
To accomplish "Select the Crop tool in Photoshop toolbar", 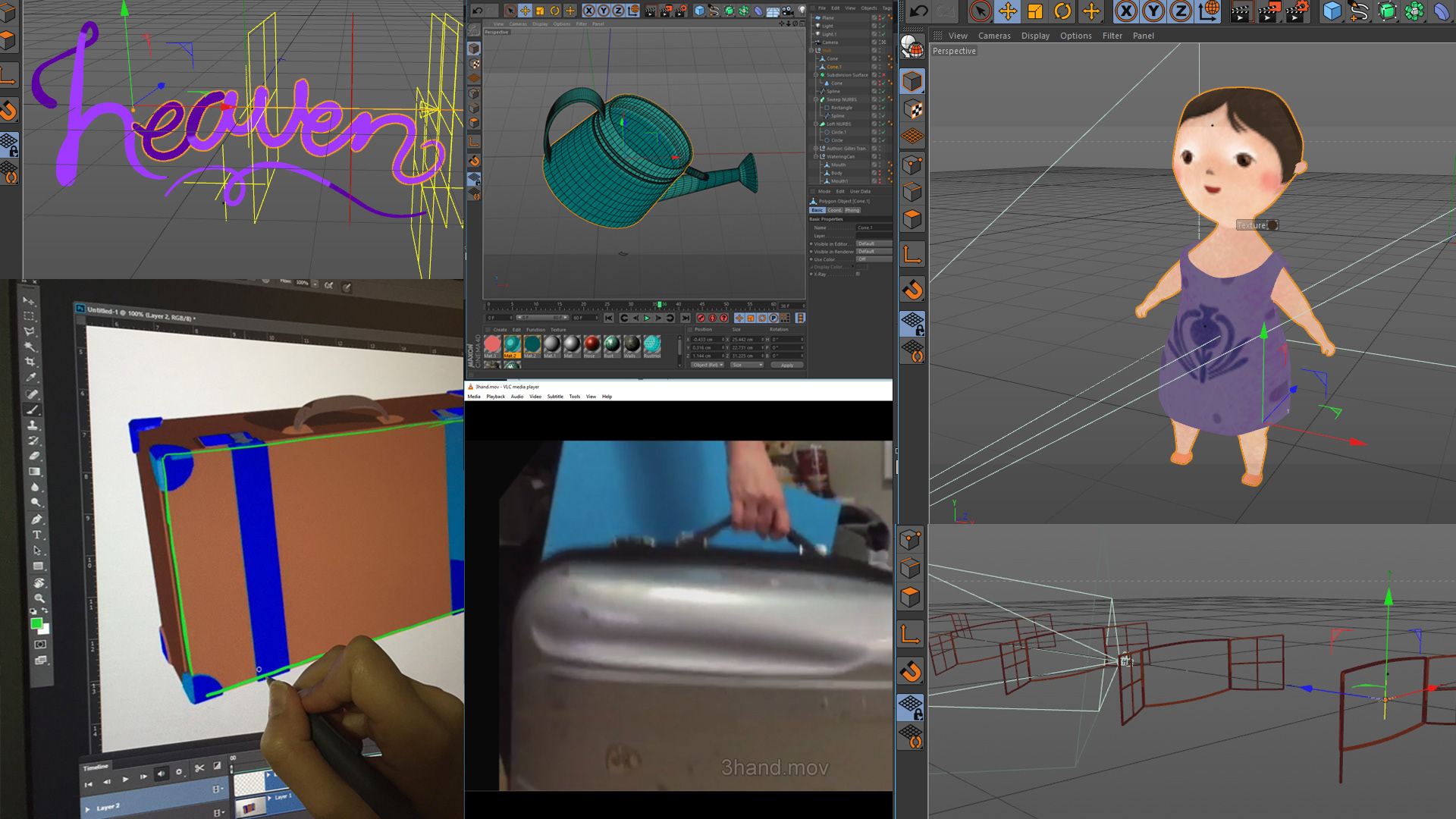I will (x=31, y=362).
